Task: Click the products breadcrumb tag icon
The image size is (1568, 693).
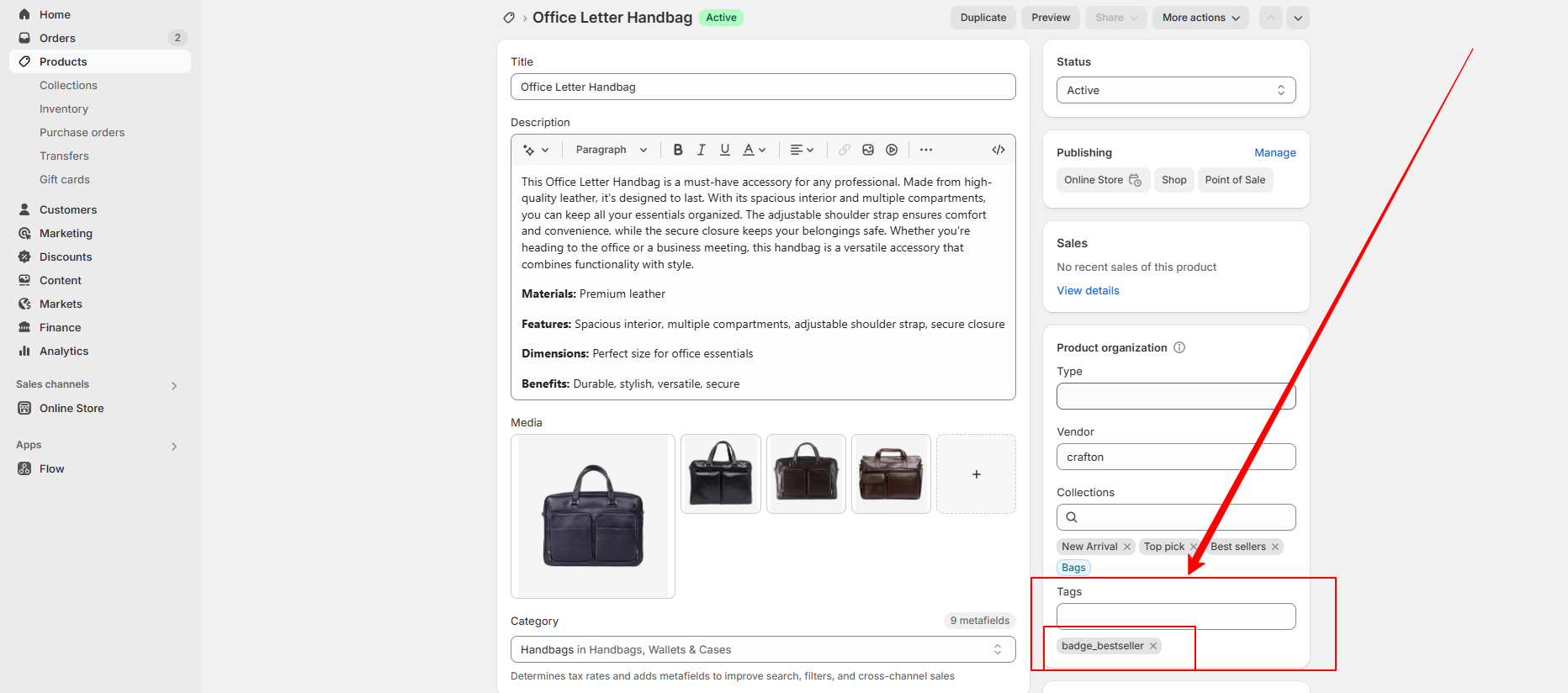Action: [x=509, y=18]
